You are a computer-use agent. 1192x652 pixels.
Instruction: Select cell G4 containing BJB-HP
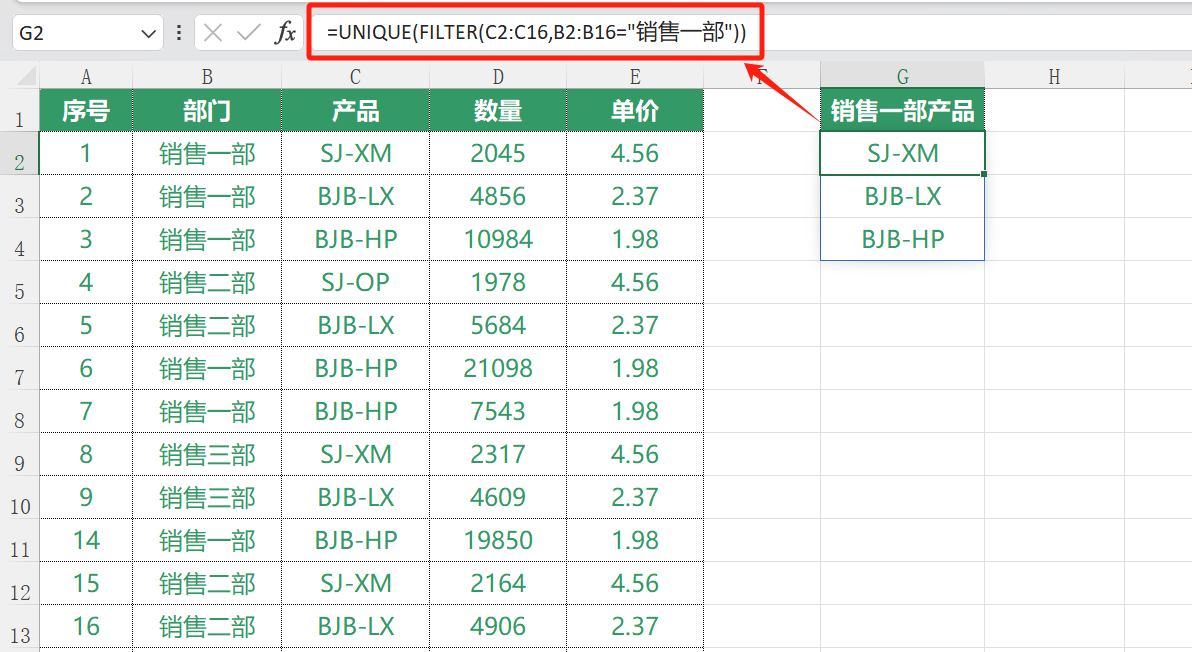coord(902,239)
